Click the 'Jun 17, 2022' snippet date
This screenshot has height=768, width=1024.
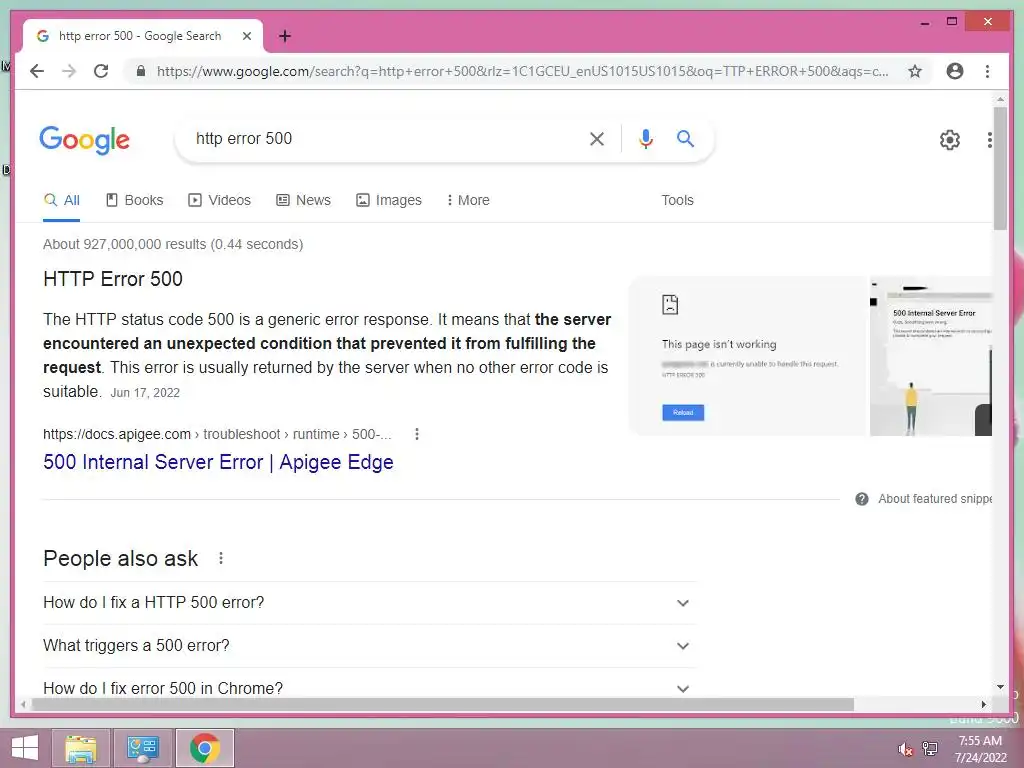coord(145,392)
